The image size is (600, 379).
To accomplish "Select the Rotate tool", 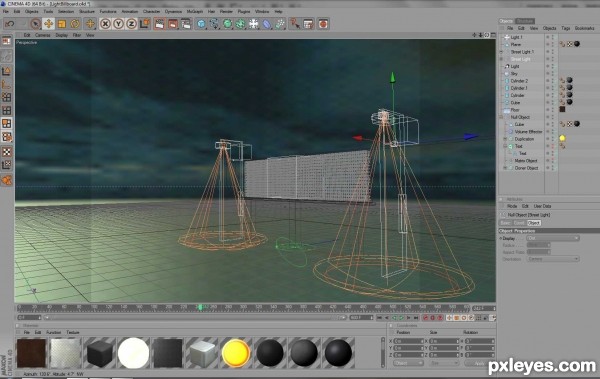I will coord(75,24).
